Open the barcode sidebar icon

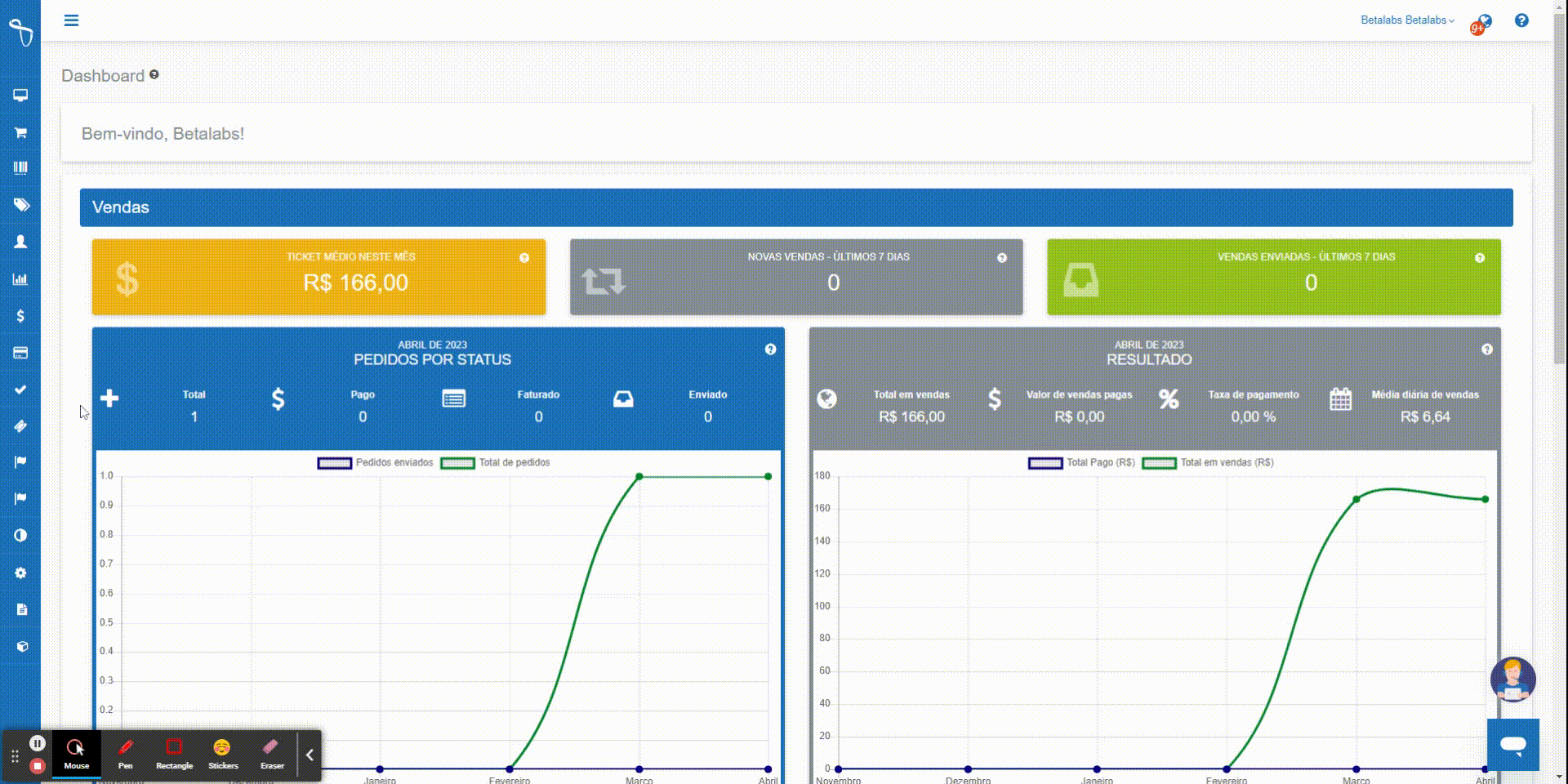coord(20,168)
